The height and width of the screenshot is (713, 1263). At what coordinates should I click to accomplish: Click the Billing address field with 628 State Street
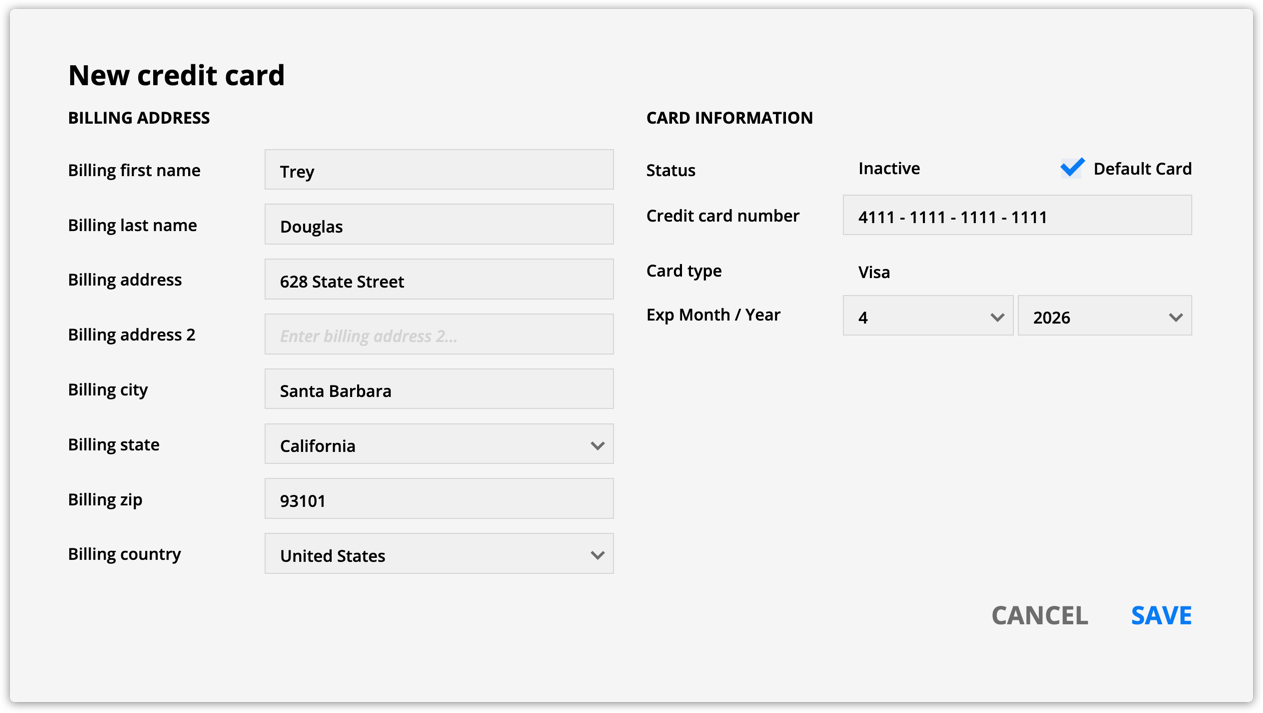coord(439,280)
